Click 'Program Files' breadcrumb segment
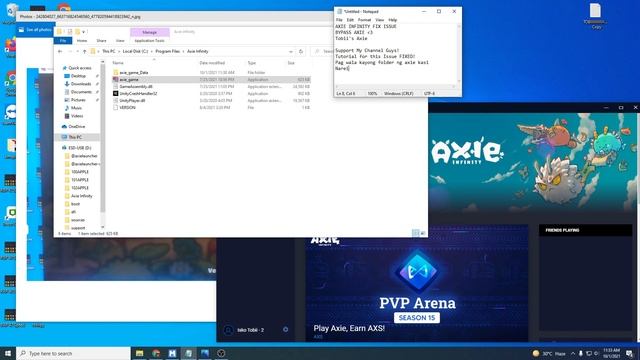 click(168, 51)
